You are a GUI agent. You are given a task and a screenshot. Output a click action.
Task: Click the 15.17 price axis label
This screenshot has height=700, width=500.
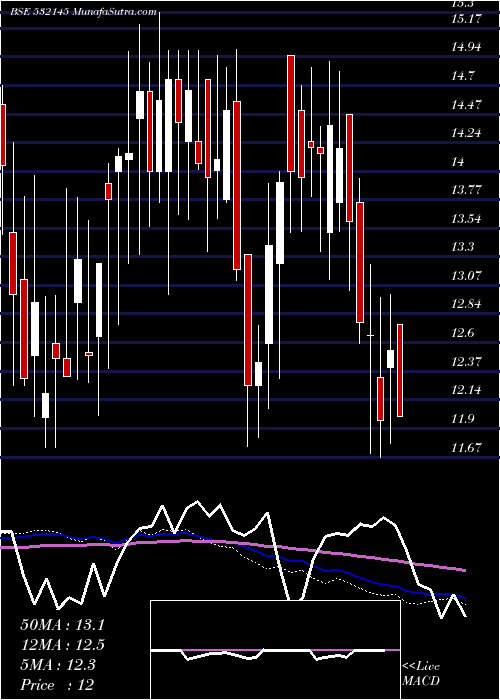point(467,20)
